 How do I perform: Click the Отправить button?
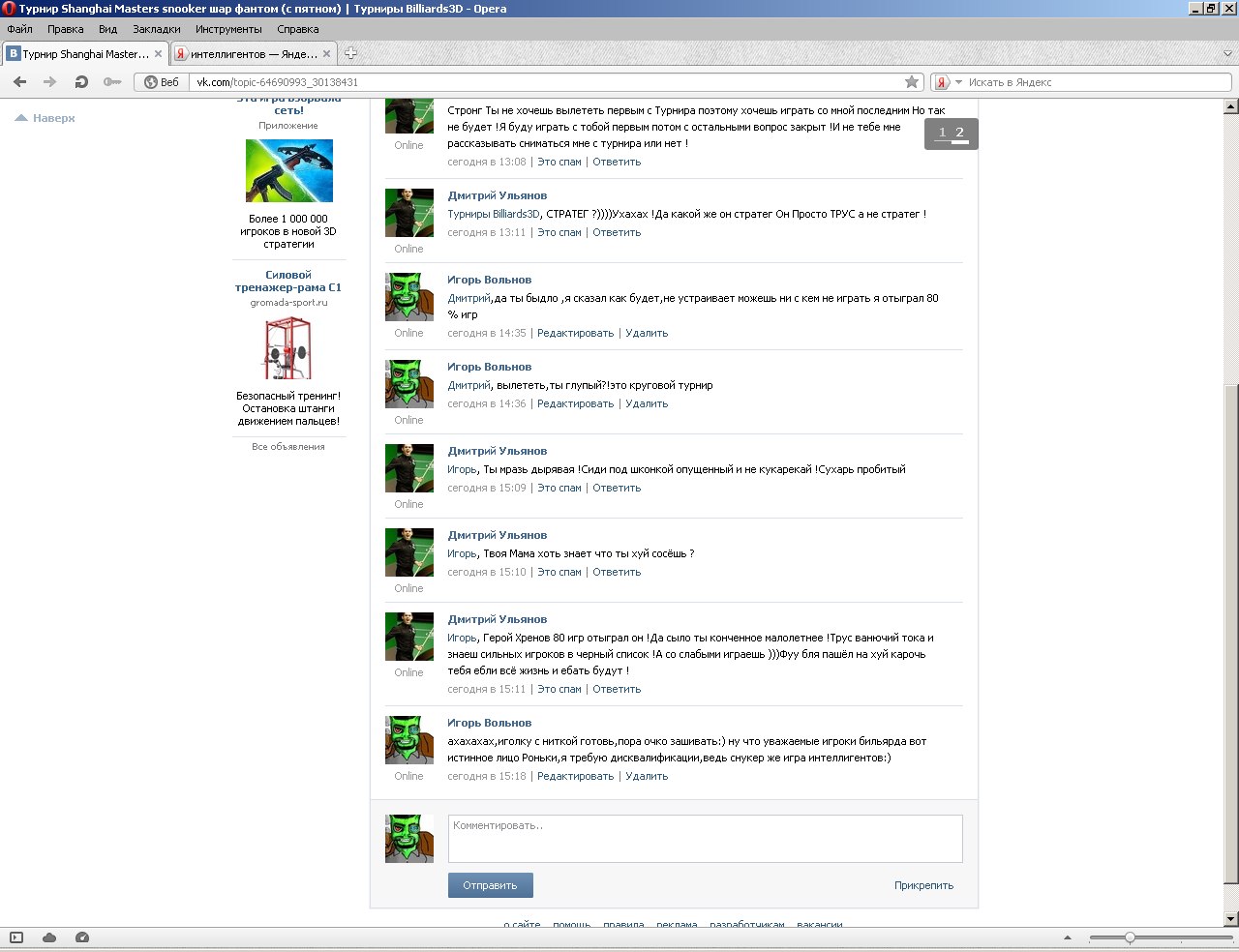click(490, 885)
